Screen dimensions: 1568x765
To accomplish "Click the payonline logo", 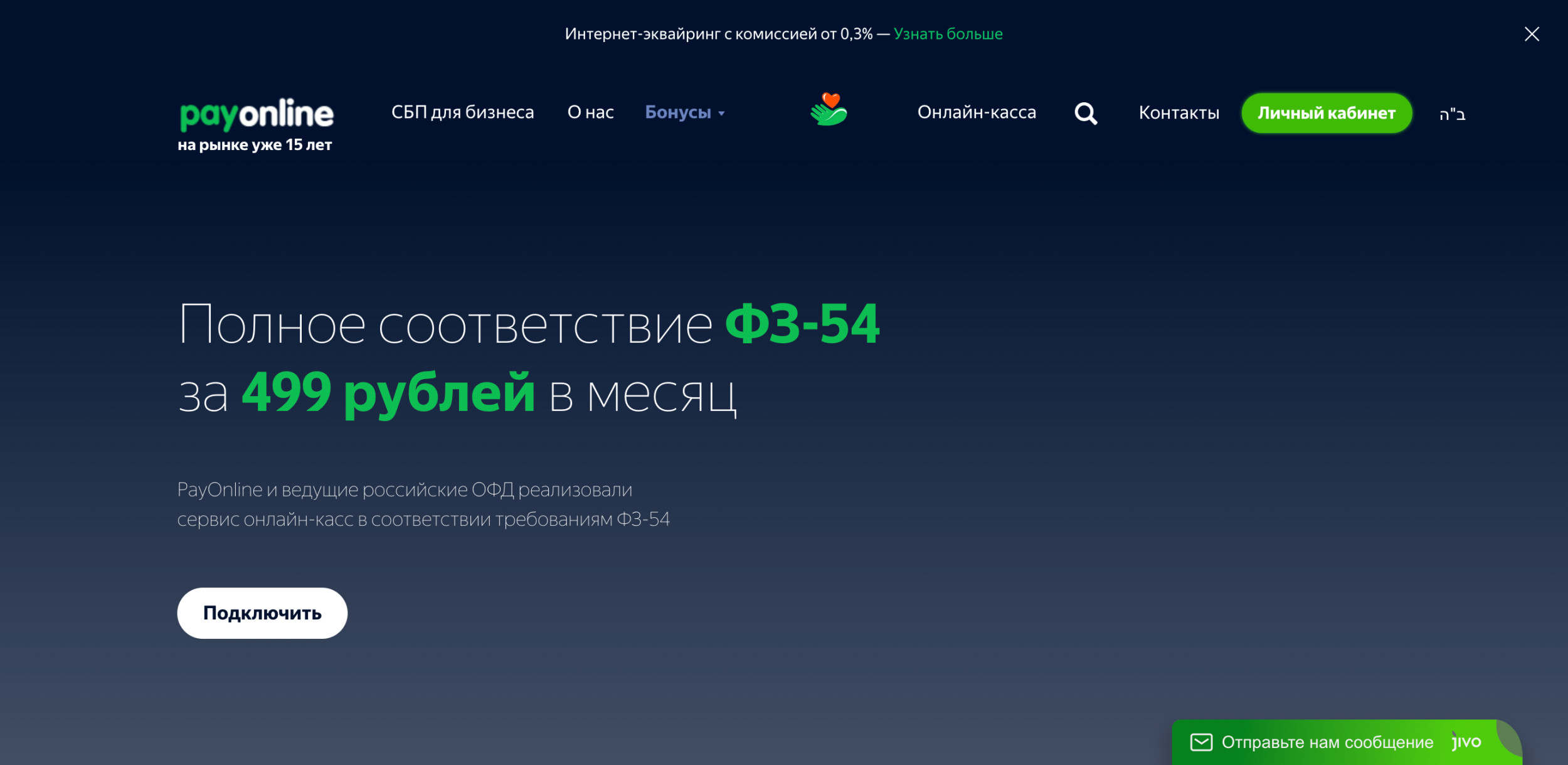I will 257,114.
